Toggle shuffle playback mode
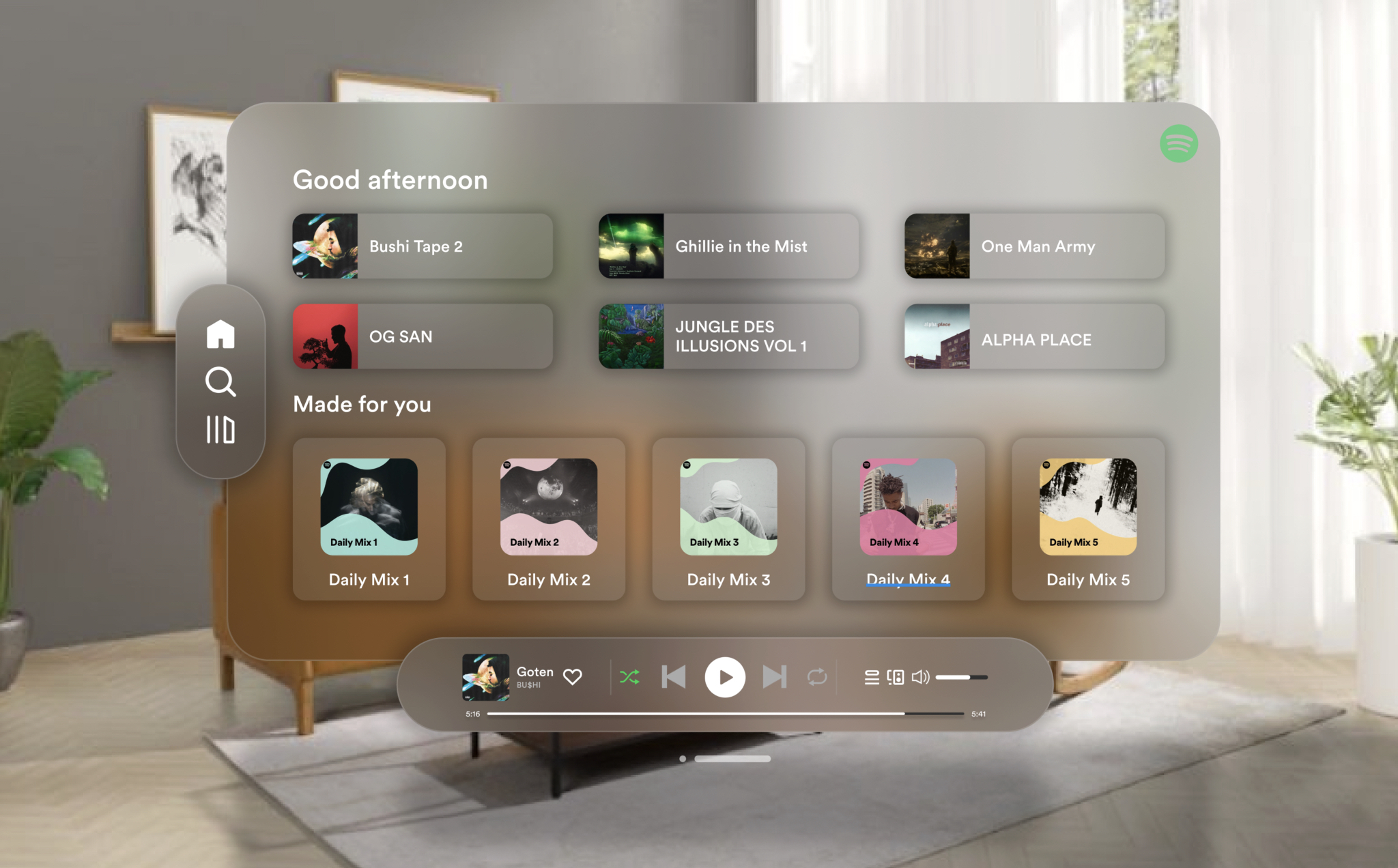 click(629, 677)
